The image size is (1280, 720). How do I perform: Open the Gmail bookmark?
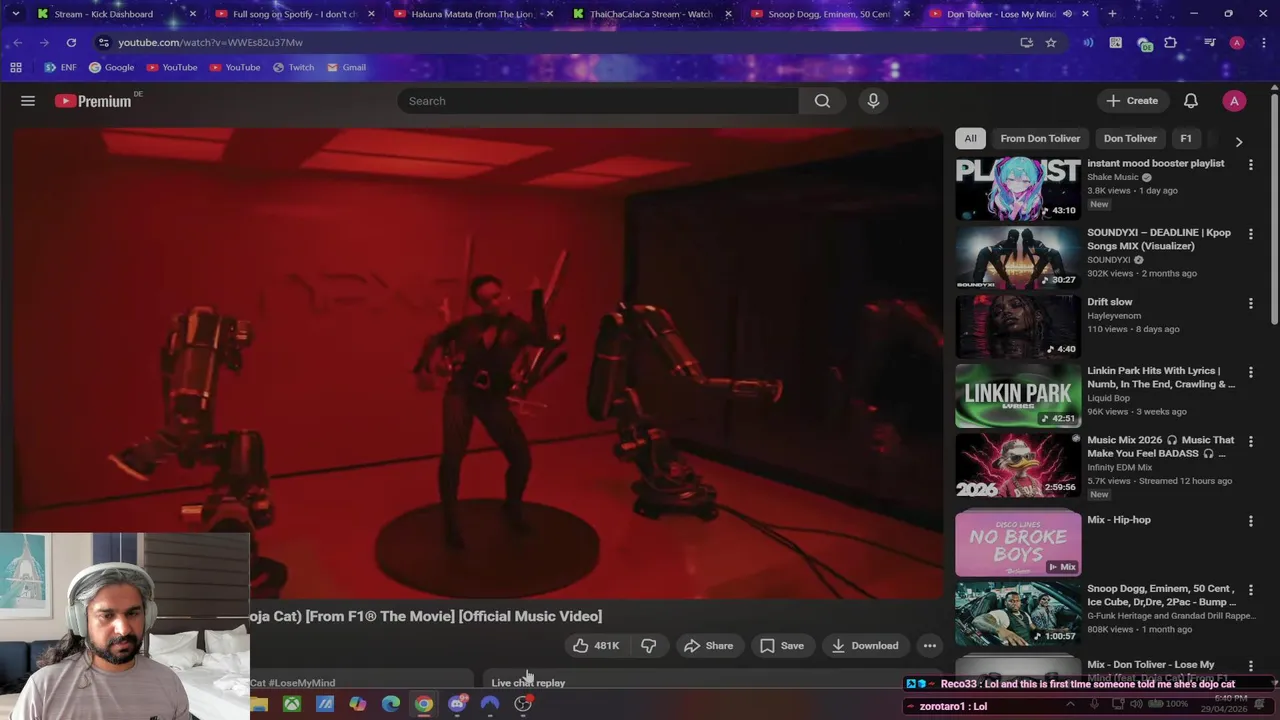click(347, 68)
